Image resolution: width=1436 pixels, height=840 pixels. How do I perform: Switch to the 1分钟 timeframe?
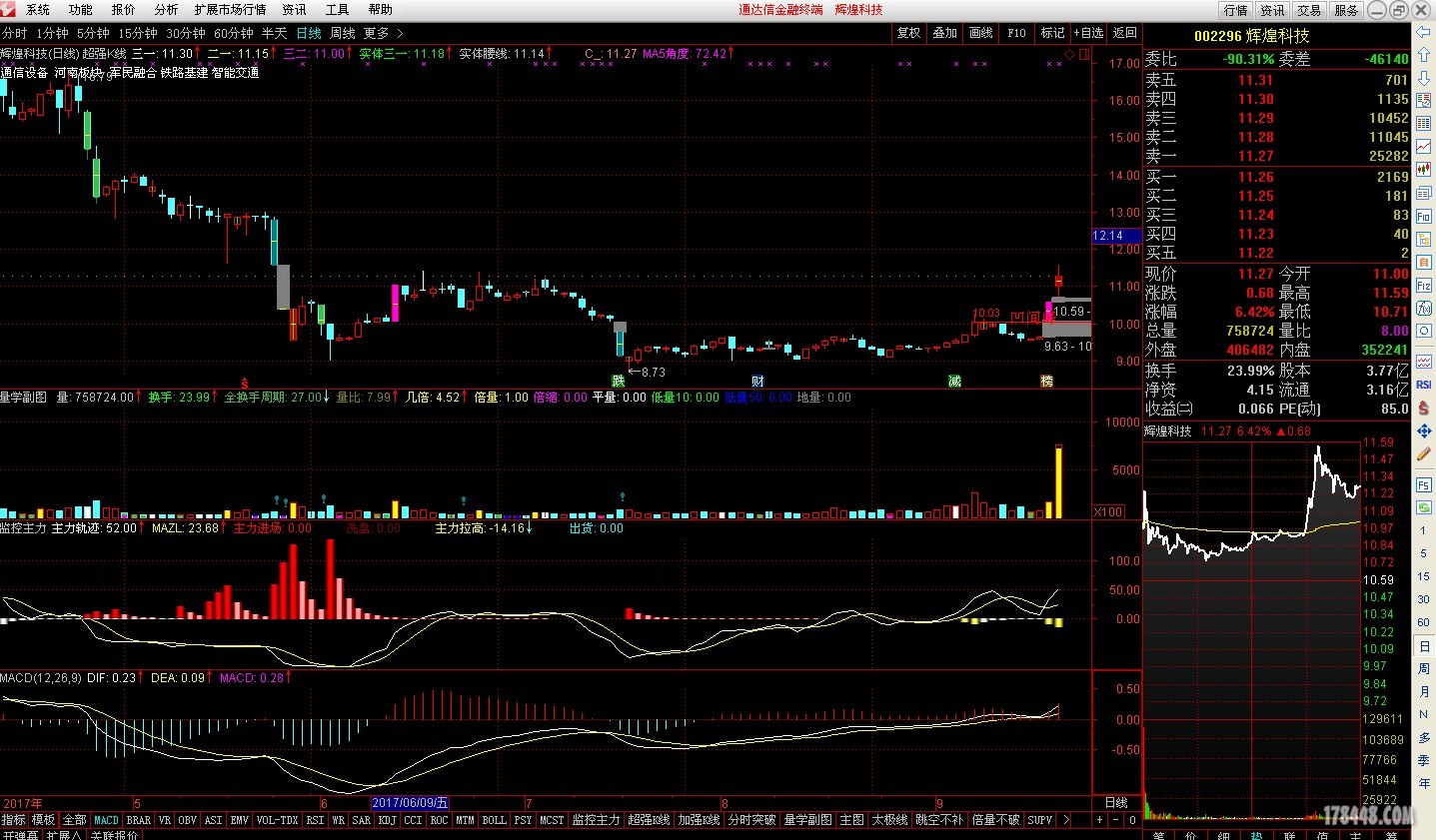tap(52, 33)
